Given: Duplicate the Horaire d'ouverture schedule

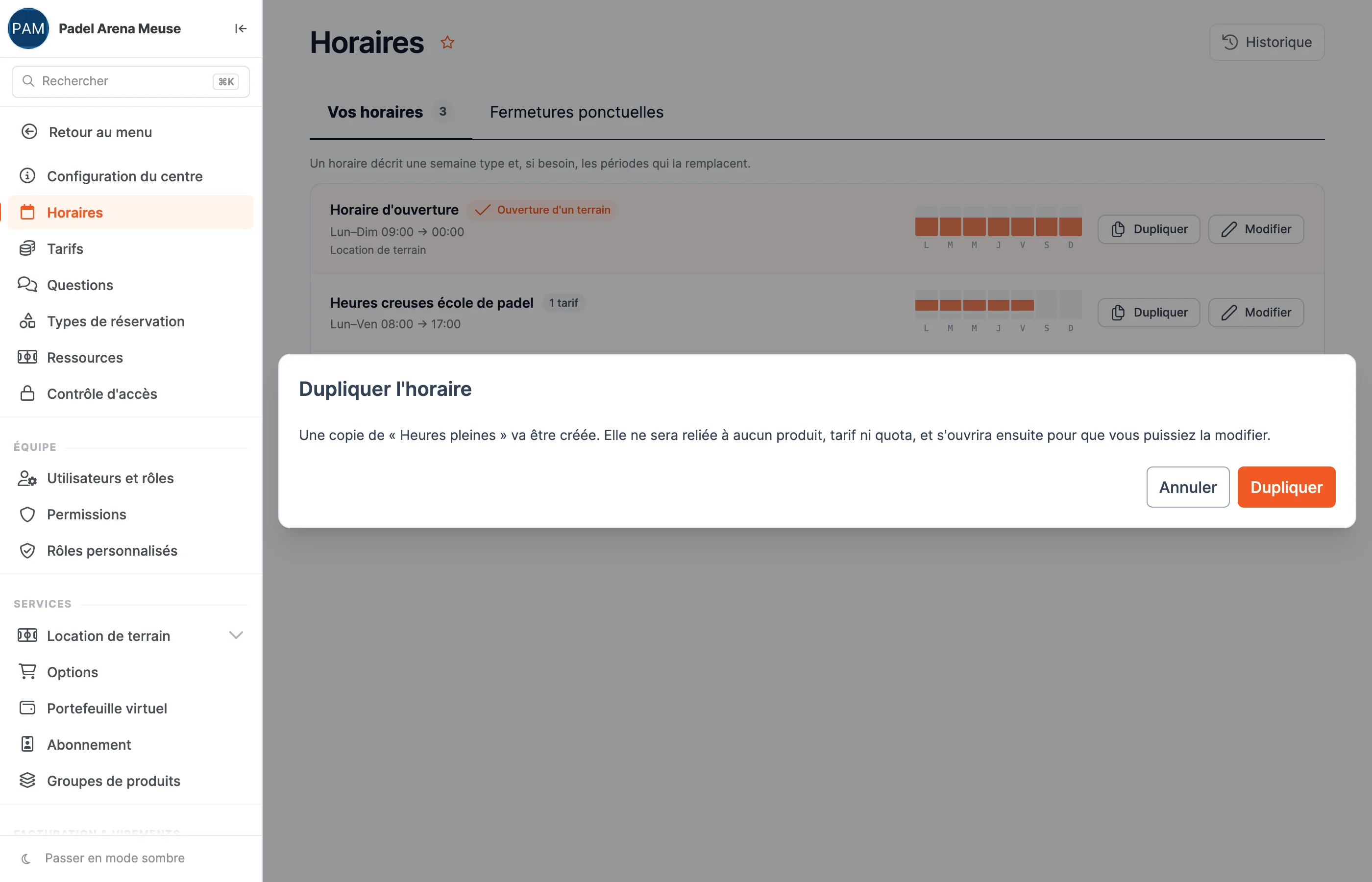Looking at the screenshot, I should (x=1149, y=229).
